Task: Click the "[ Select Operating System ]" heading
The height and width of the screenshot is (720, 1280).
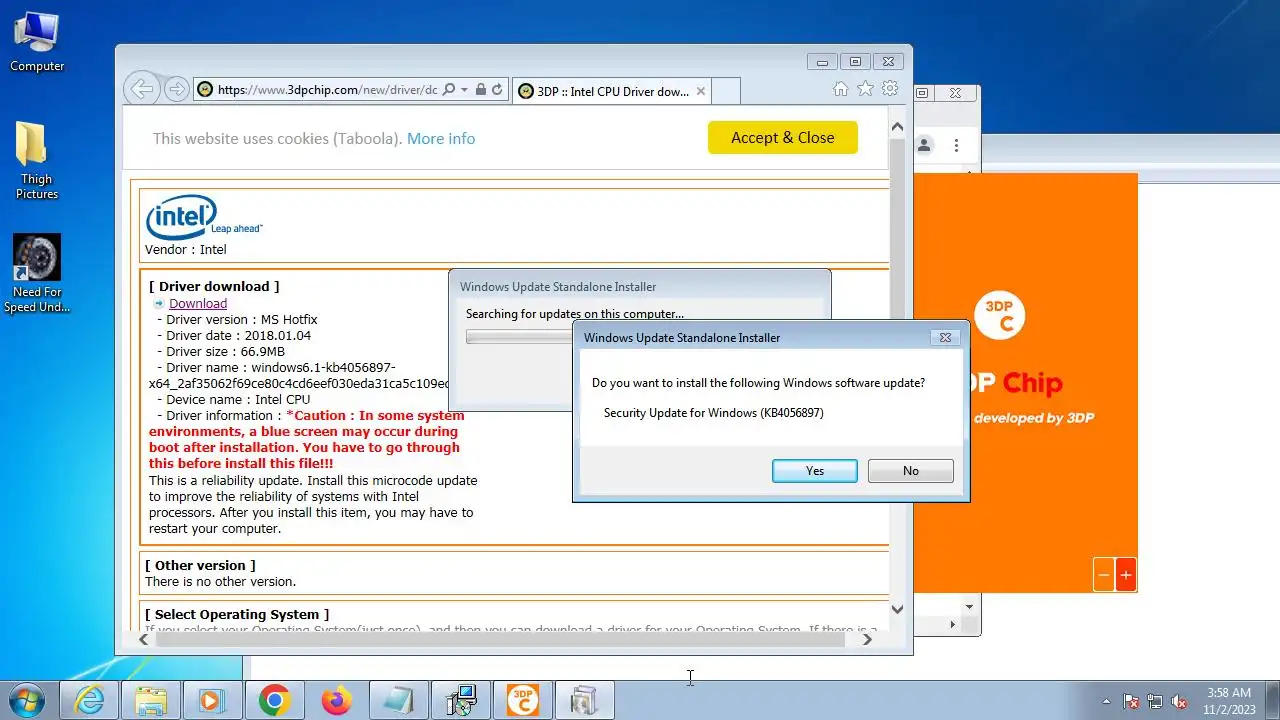Action: click(x=237, y=615)
